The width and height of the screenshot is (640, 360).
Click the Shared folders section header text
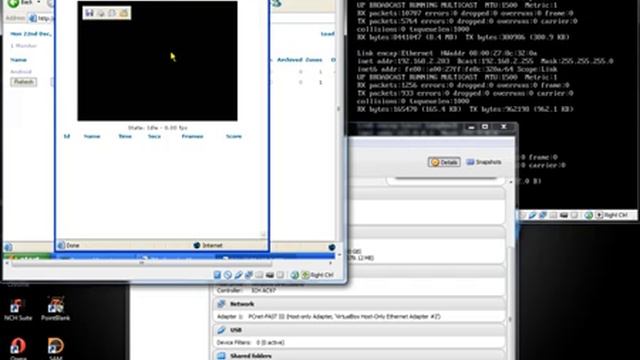tap(251, 356)
